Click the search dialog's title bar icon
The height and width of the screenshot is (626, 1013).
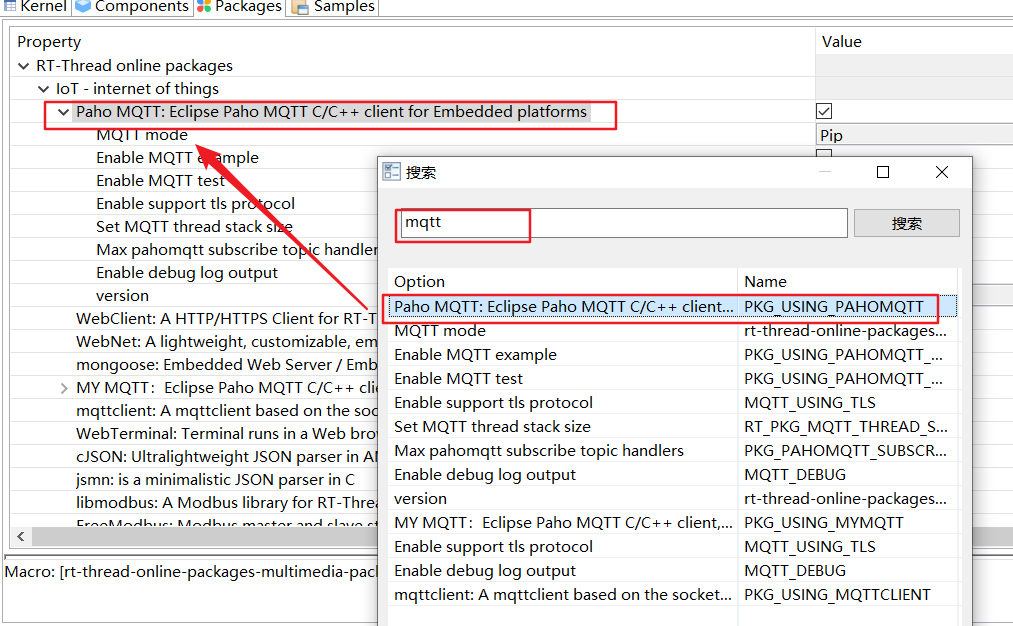[392, 172]
